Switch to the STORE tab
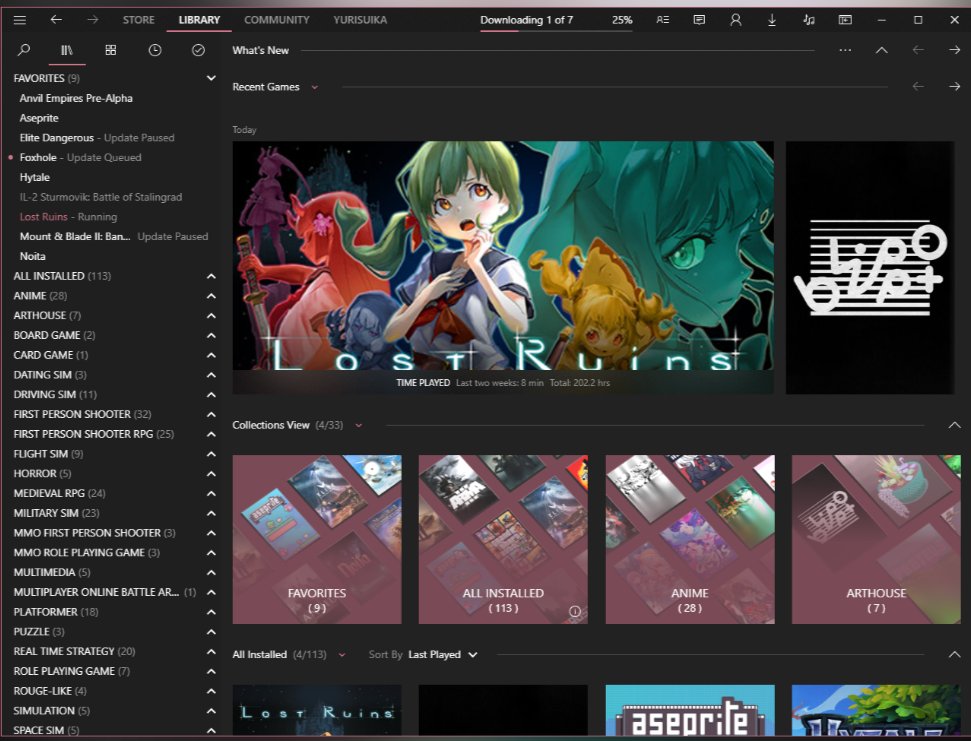971x741 pixels. point(139,20)
